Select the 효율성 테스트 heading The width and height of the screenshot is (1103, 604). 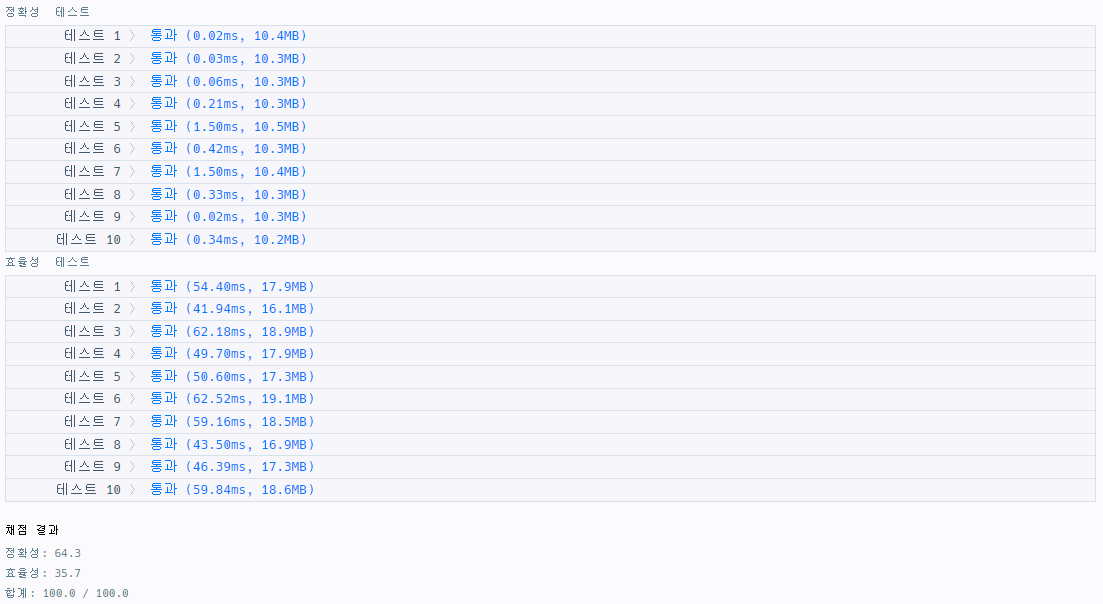click(x=48, y=262)
